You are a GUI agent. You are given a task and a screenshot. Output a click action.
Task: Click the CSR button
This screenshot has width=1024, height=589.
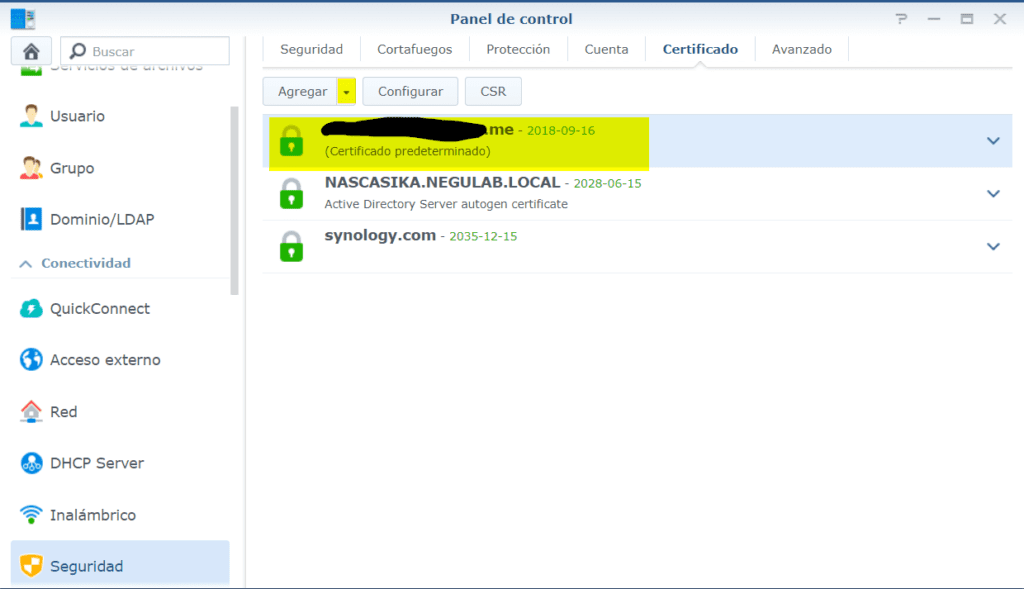(493, 91)
